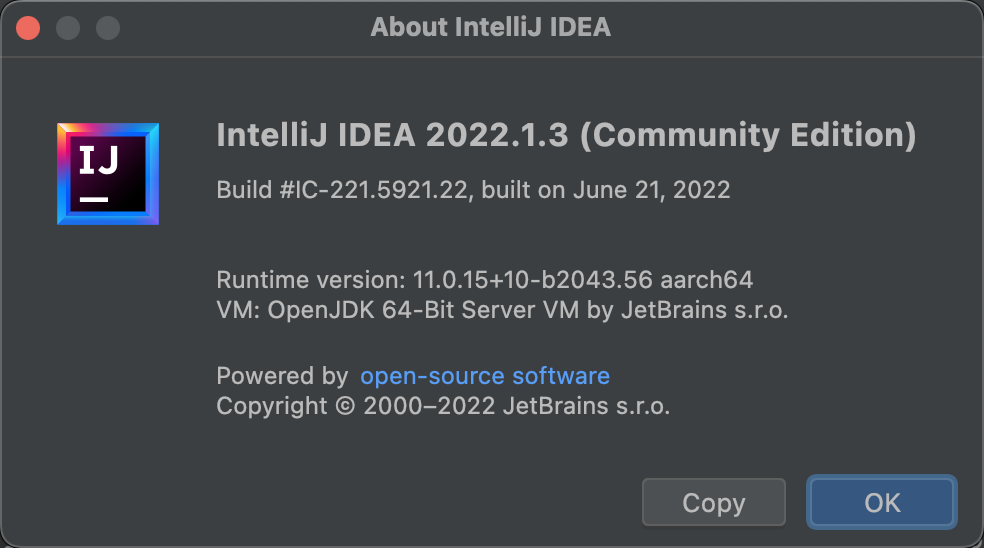Click the VM: OpenJDK 64-Bit Server line
Viewport: 984px width, 548px height.
502,310
